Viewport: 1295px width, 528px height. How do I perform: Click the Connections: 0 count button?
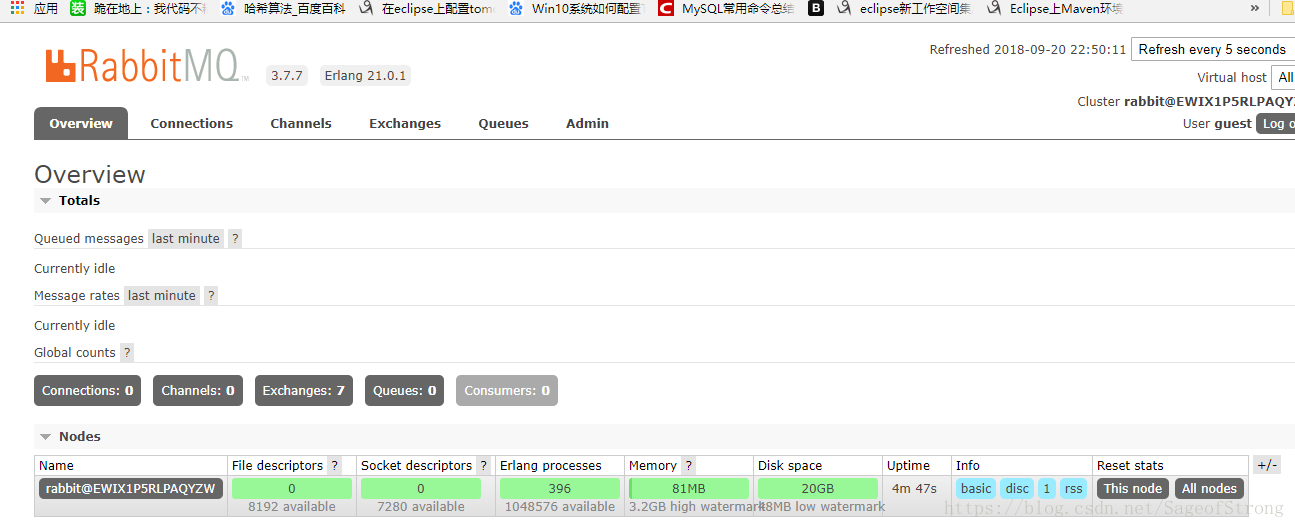[x=88, y=390]
